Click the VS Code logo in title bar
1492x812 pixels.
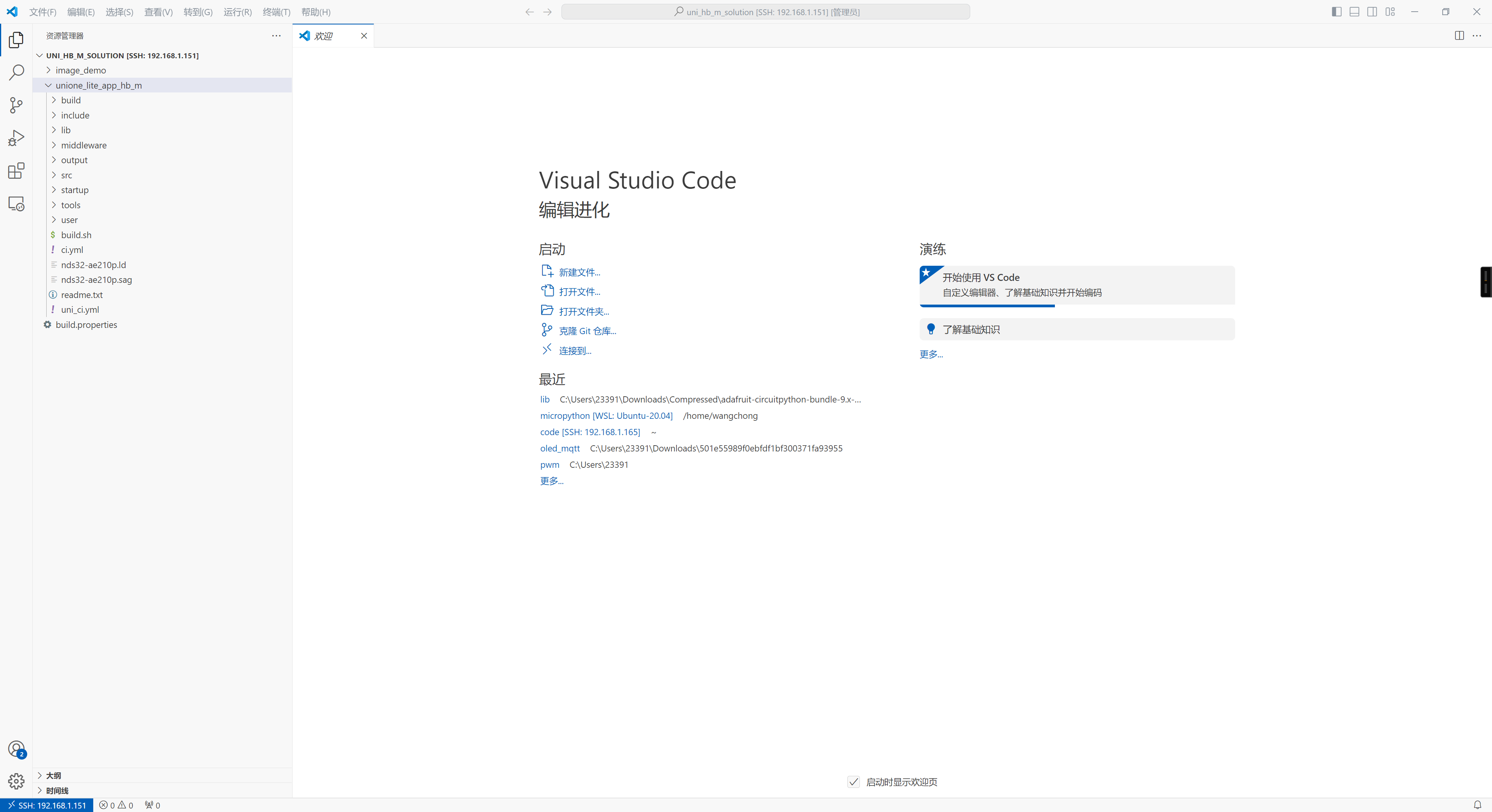pyautogui.click(x=12, y=12)
